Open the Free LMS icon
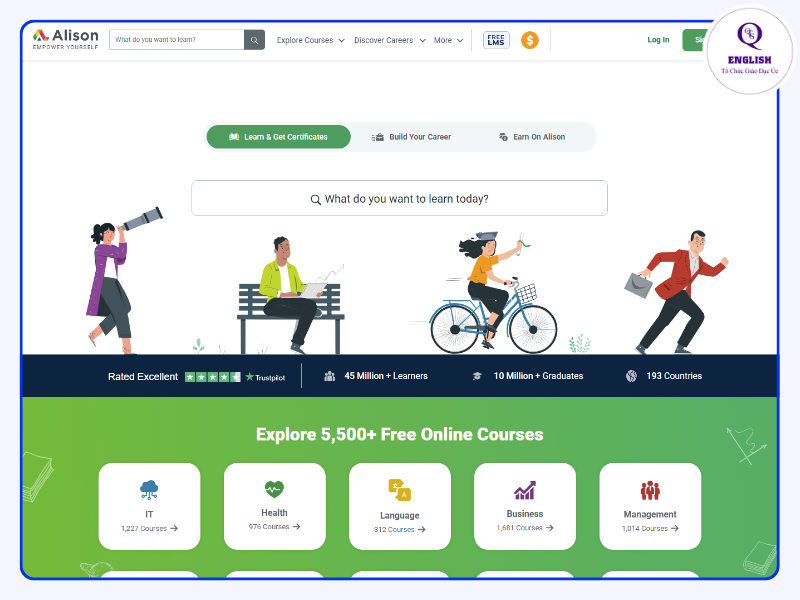 tap(496, 40)
